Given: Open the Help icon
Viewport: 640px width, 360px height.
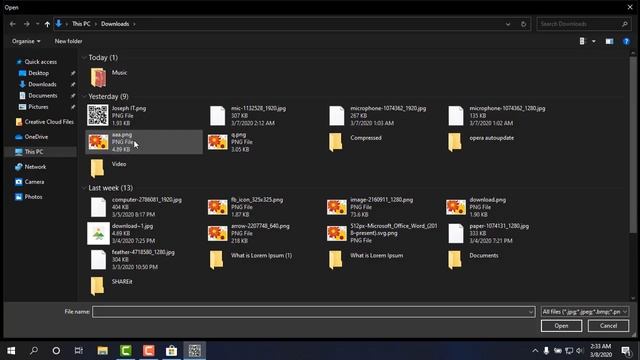Looking at the screenshot, I should [x=626, y=41].
